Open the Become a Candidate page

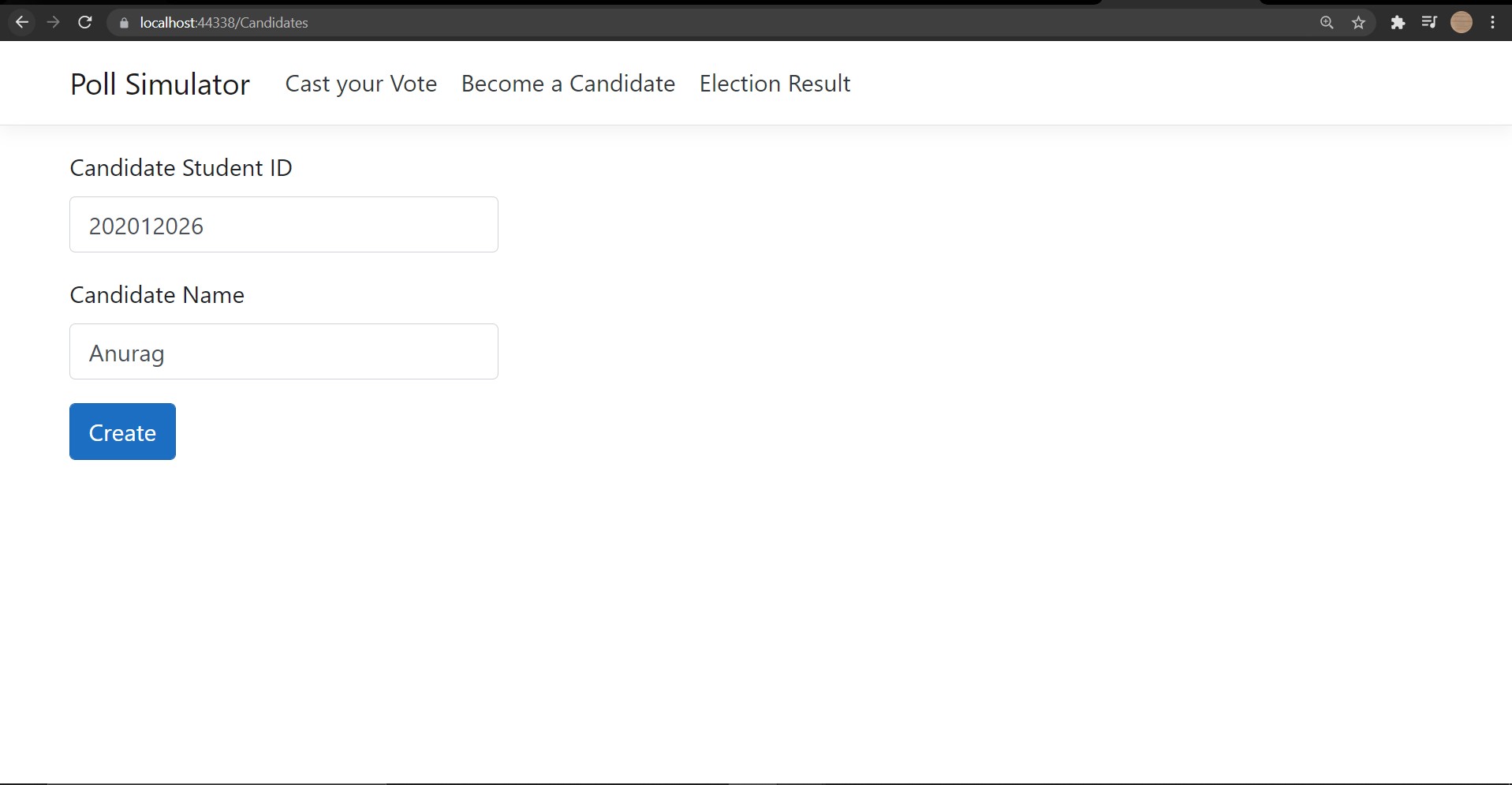coord(567,84)
